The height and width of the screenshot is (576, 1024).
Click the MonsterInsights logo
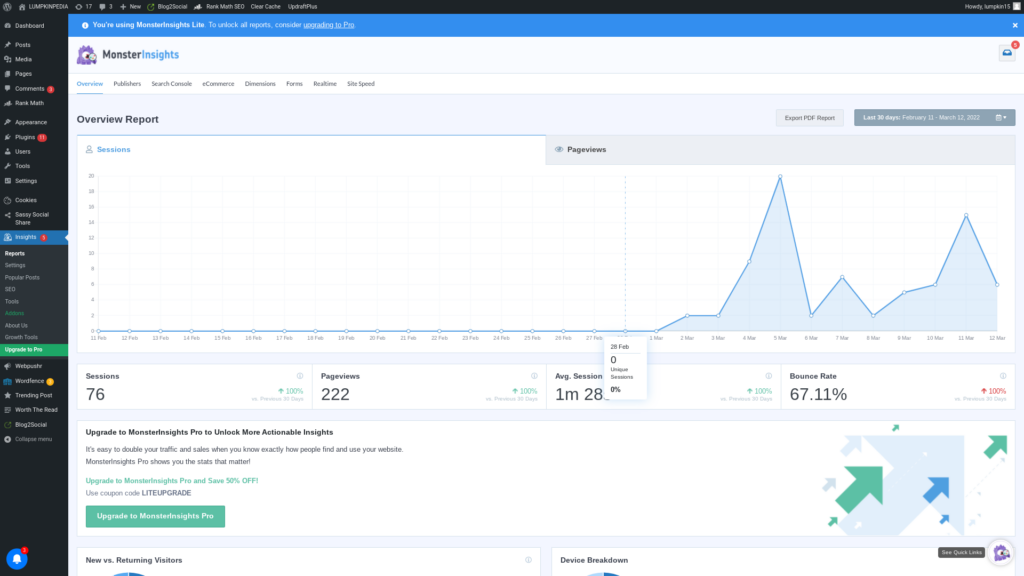(x=128, y=55)
